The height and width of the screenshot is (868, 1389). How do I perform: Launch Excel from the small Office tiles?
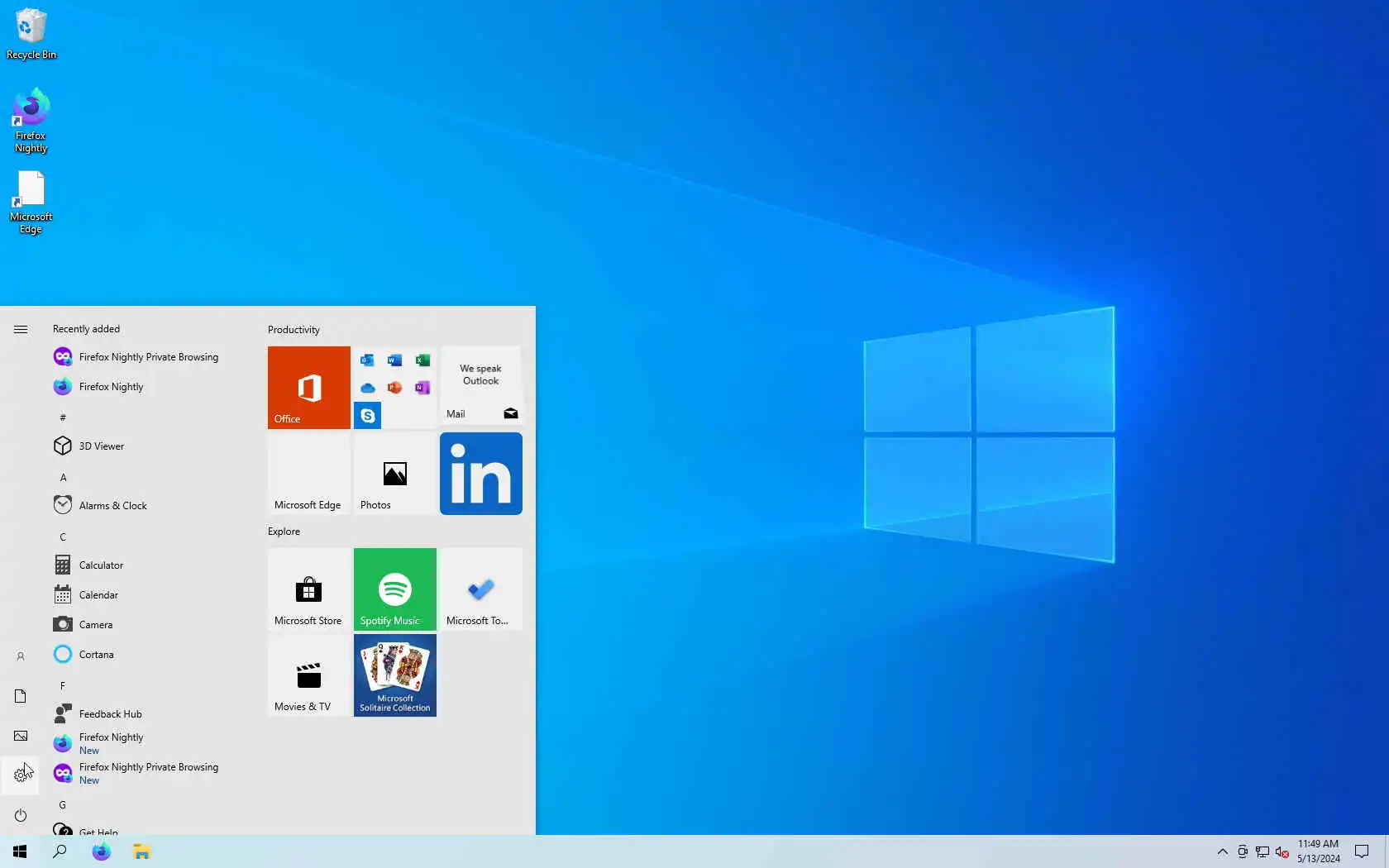coord(422,360)
